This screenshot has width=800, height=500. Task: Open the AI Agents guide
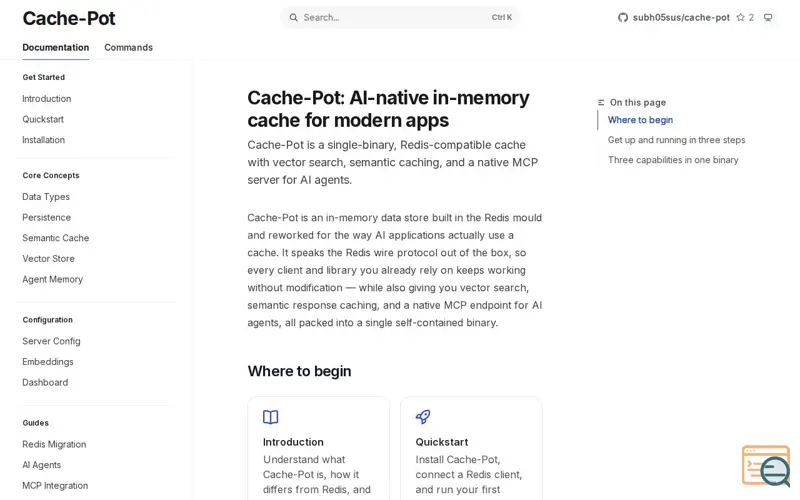point(42,465)
